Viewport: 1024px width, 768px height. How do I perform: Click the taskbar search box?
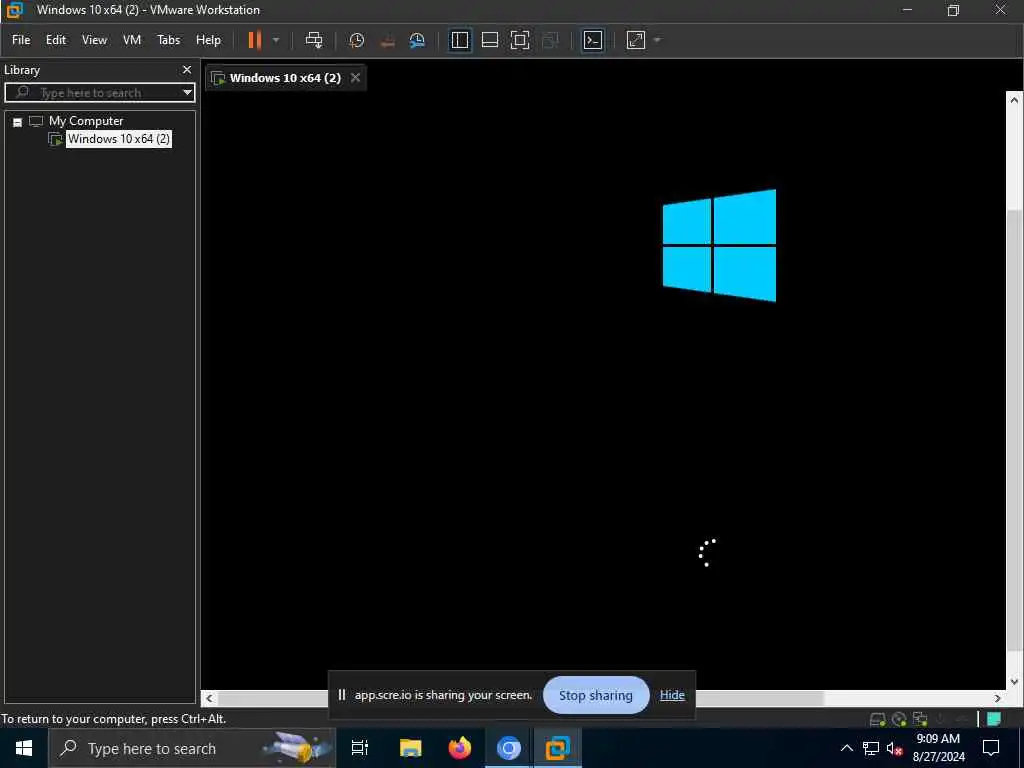(x=192, y=748)
